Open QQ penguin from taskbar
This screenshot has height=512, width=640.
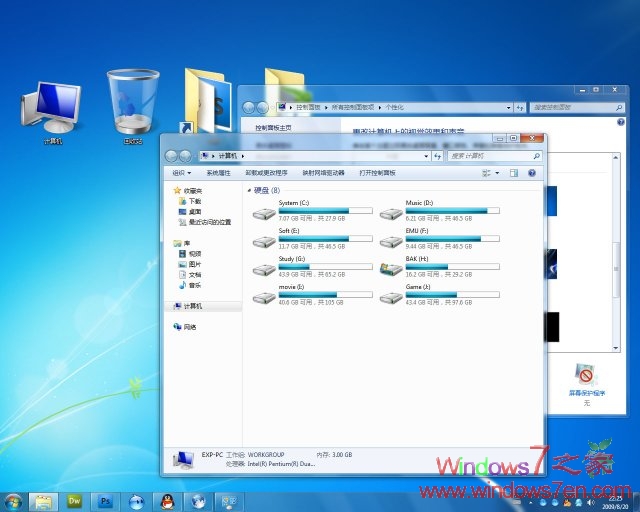point(167,502)
